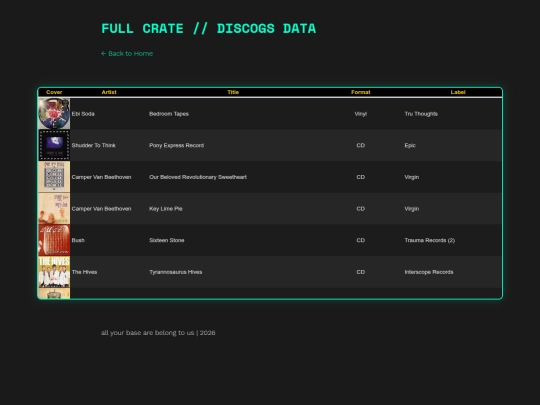Select the Trauma Records (2) label cell
Image resolution: width=540 pixels, height=405 pixels.
[430, 240]
